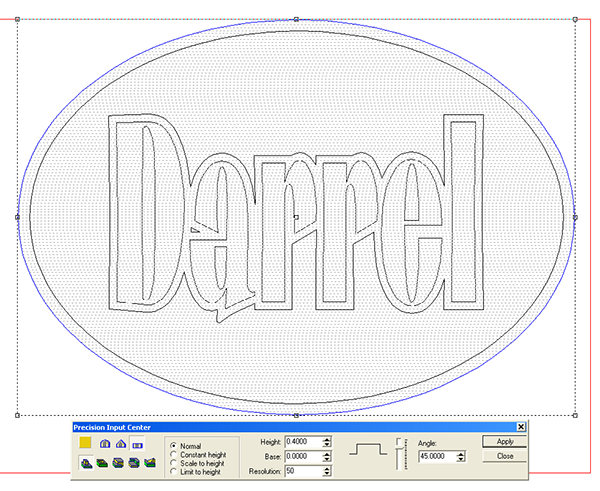Click the middle-right selection handle
600x491 pixels.
pos(575,217)
